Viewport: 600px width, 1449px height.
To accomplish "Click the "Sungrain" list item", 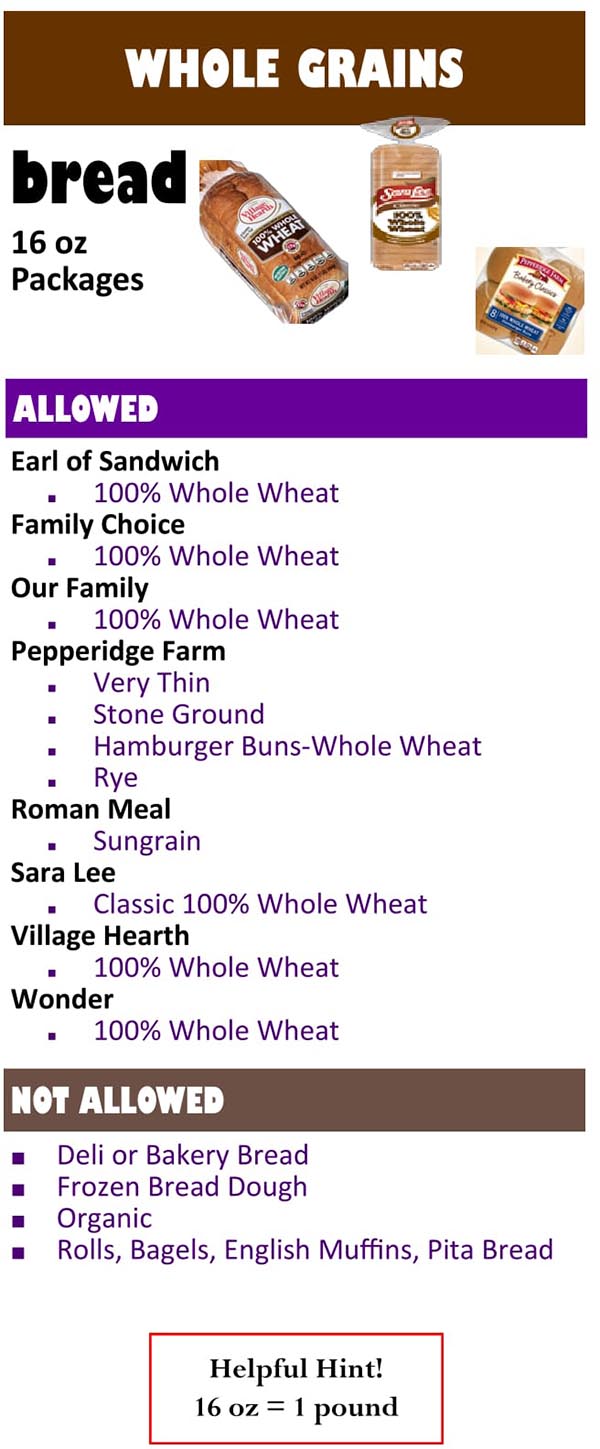I will pyautogui.click(x=147, y=841).
